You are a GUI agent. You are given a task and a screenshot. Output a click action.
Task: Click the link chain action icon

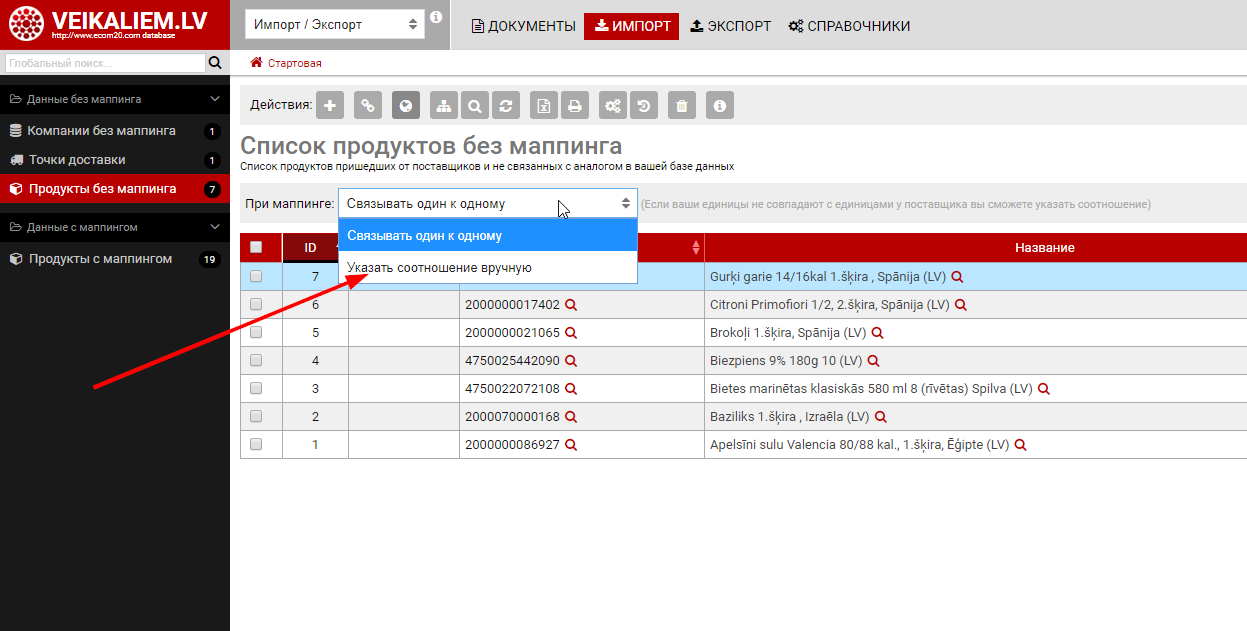pos(368,105)
